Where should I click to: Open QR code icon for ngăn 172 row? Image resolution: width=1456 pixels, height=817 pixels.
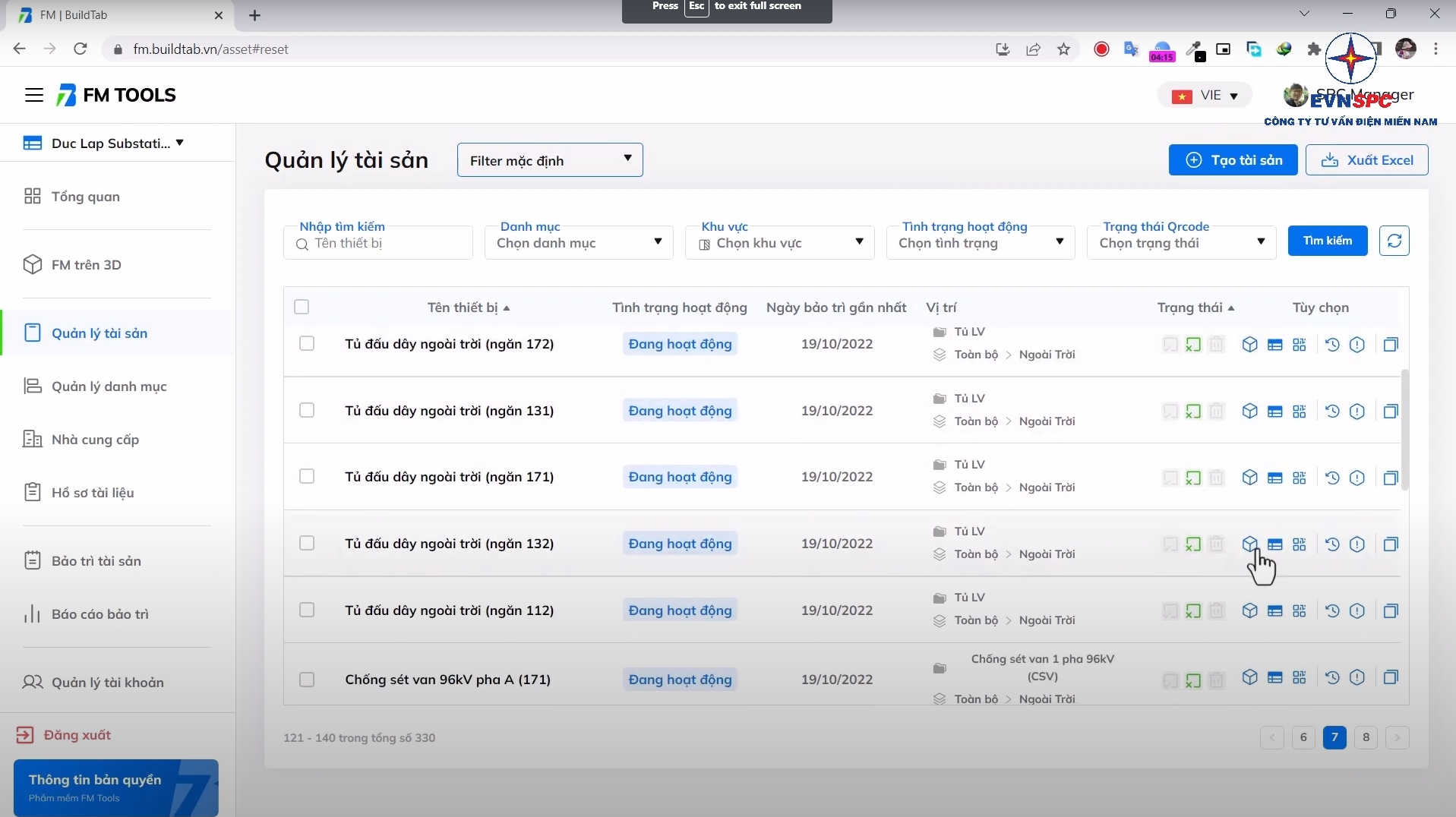pyautogui.click(x=1300, y=345)
